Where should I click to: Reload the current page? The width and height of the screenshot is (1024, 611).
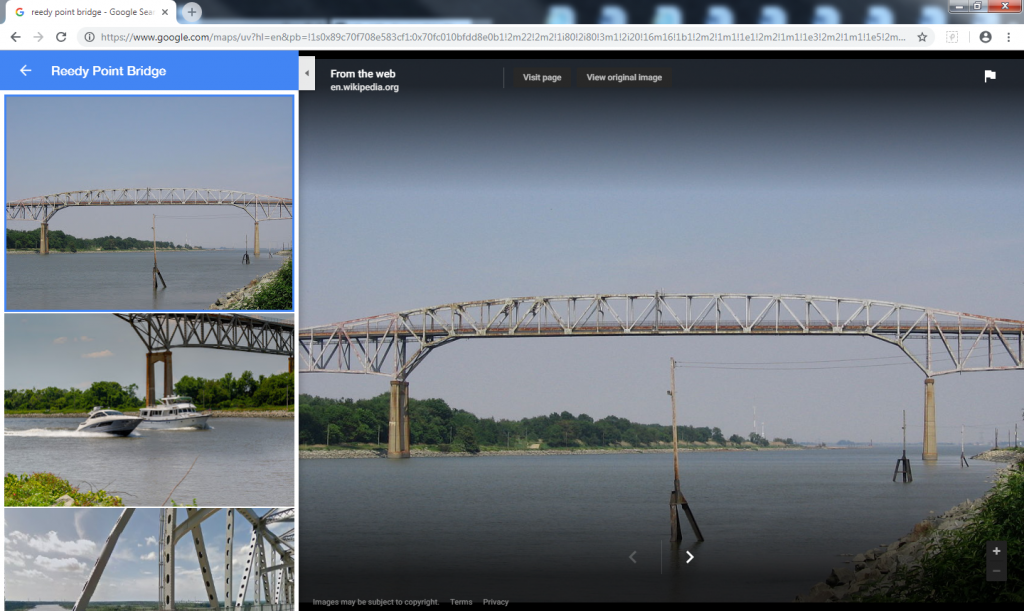(x=61, y=37)
